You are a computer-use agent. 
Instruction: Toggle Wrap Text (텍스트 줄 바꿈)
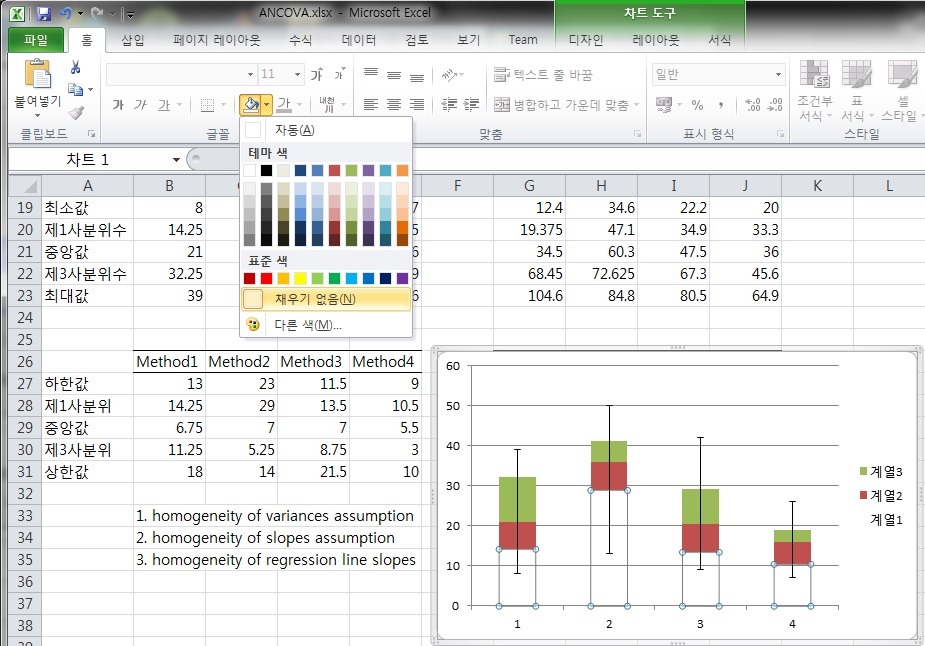pos(543,75)
